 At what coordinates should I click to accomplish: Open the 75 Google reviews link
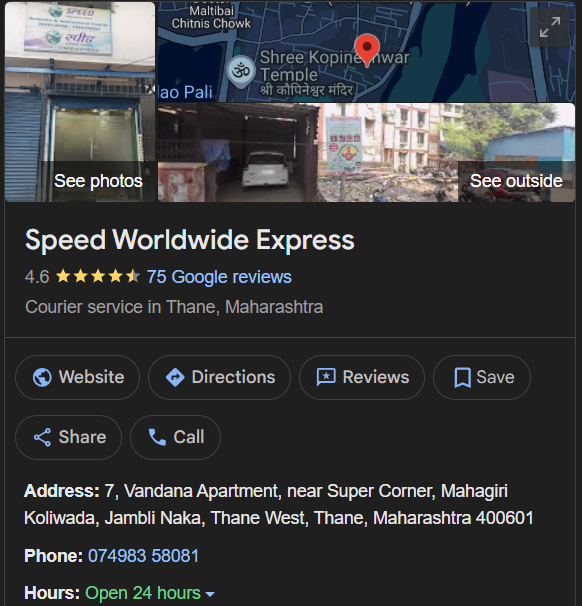(x=219, y=277)
